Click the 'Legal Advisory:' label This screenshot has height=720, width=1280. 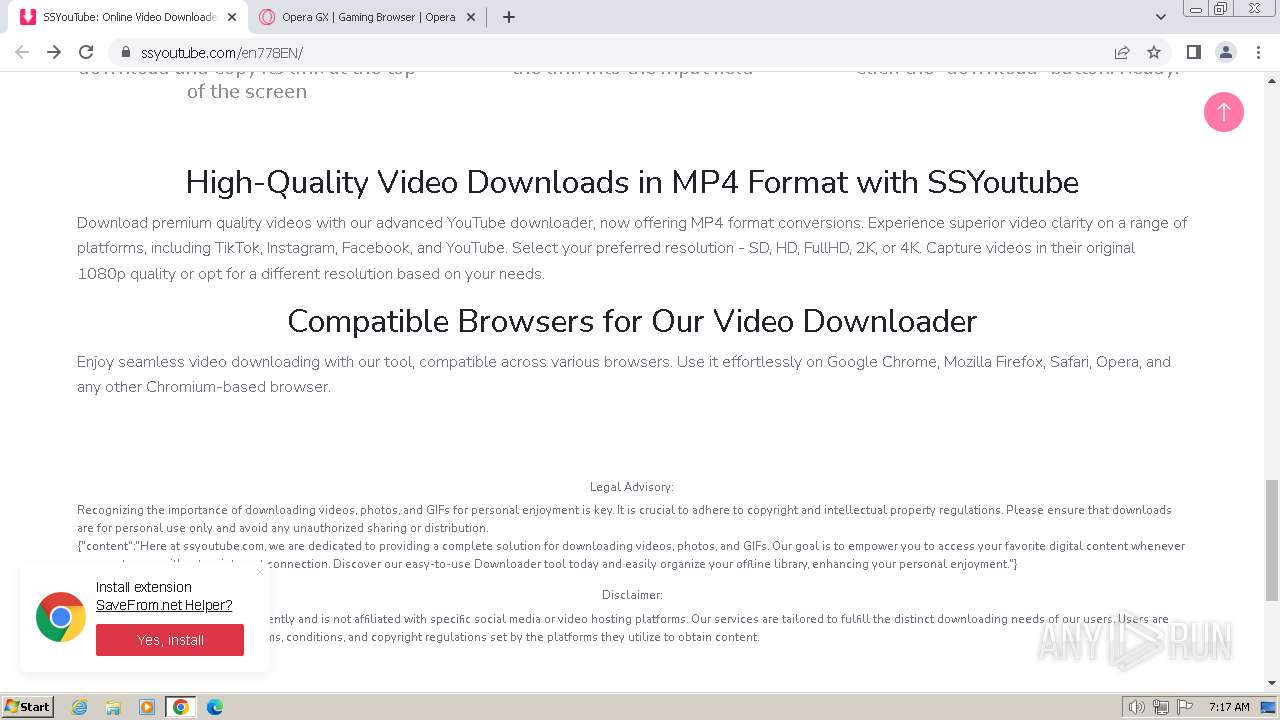[632, 487]
